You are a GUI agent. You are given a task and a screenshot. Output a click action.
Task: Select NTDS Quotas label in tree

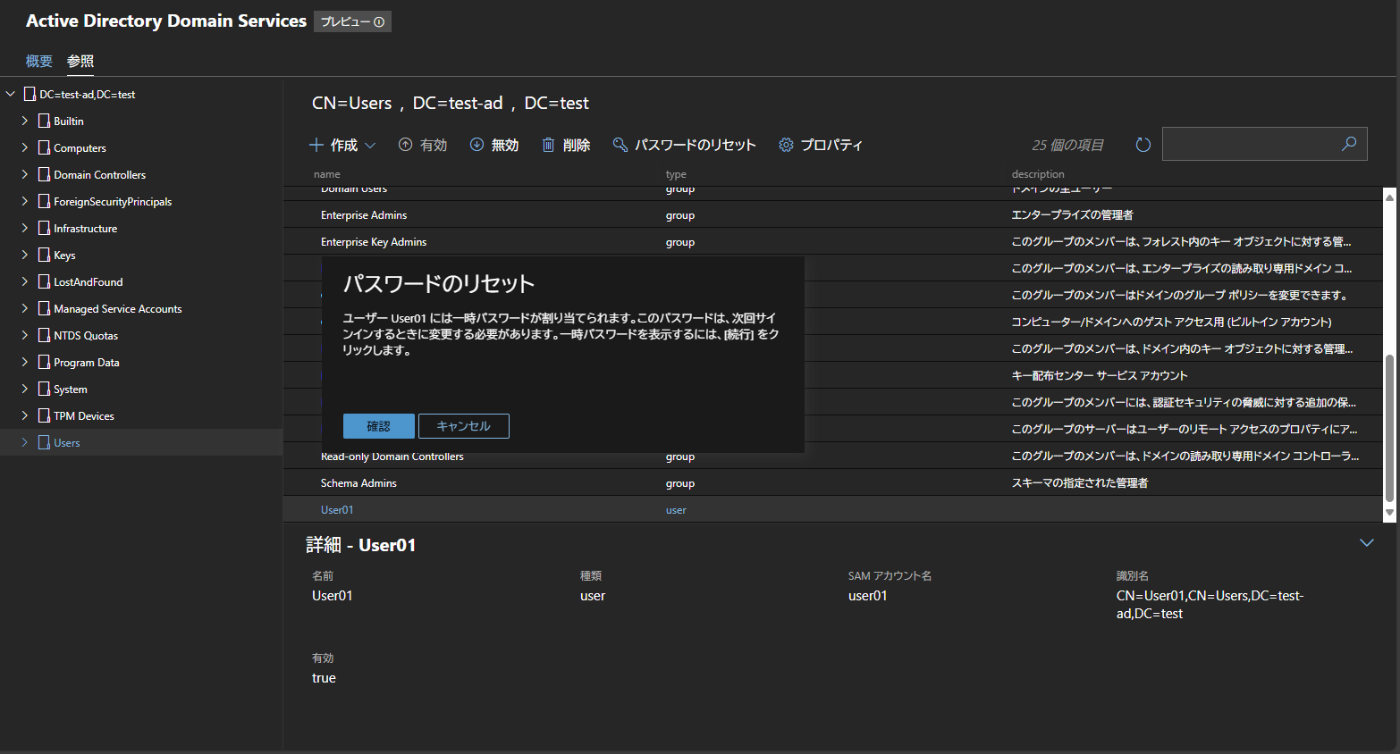point(86,335)
